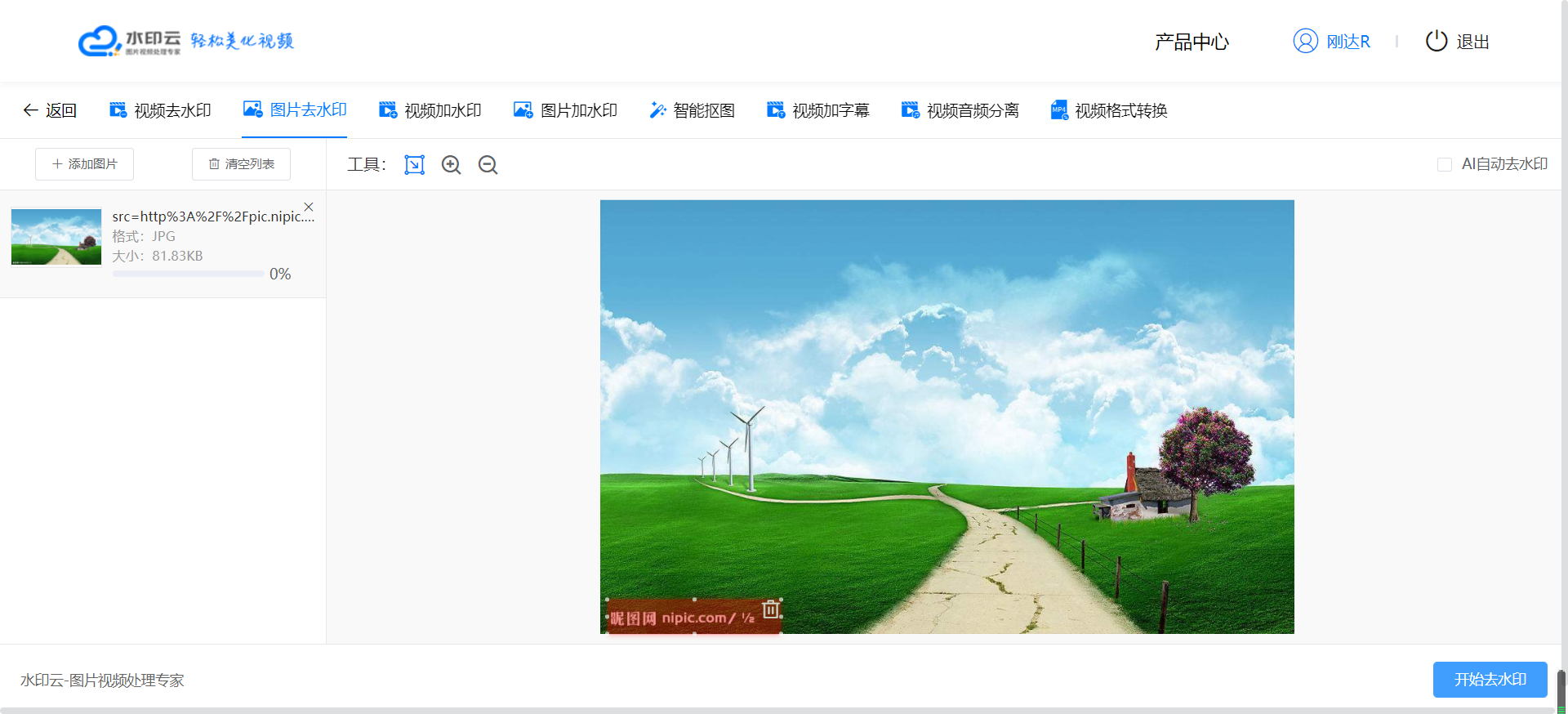The height and width of the screenshot is (714, 1568).
Task: Open the 视频去水印 tab
Action: (x=160, y=110)
